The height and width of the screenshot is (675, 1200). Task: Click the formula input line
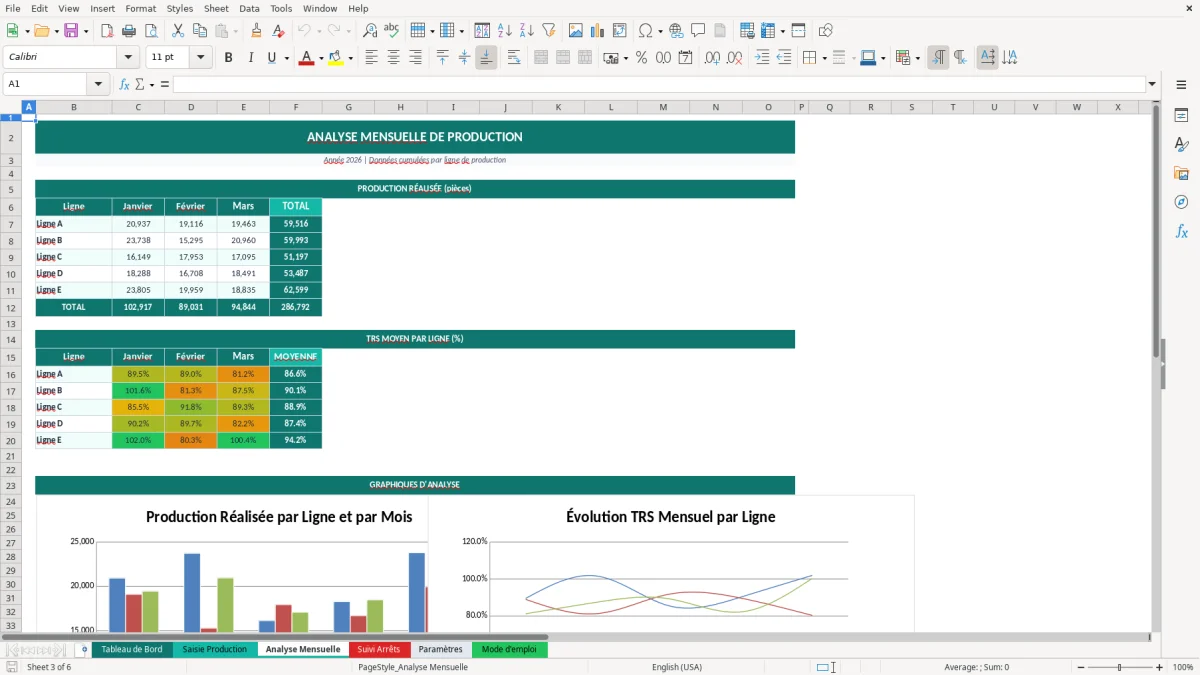point(658,84)
